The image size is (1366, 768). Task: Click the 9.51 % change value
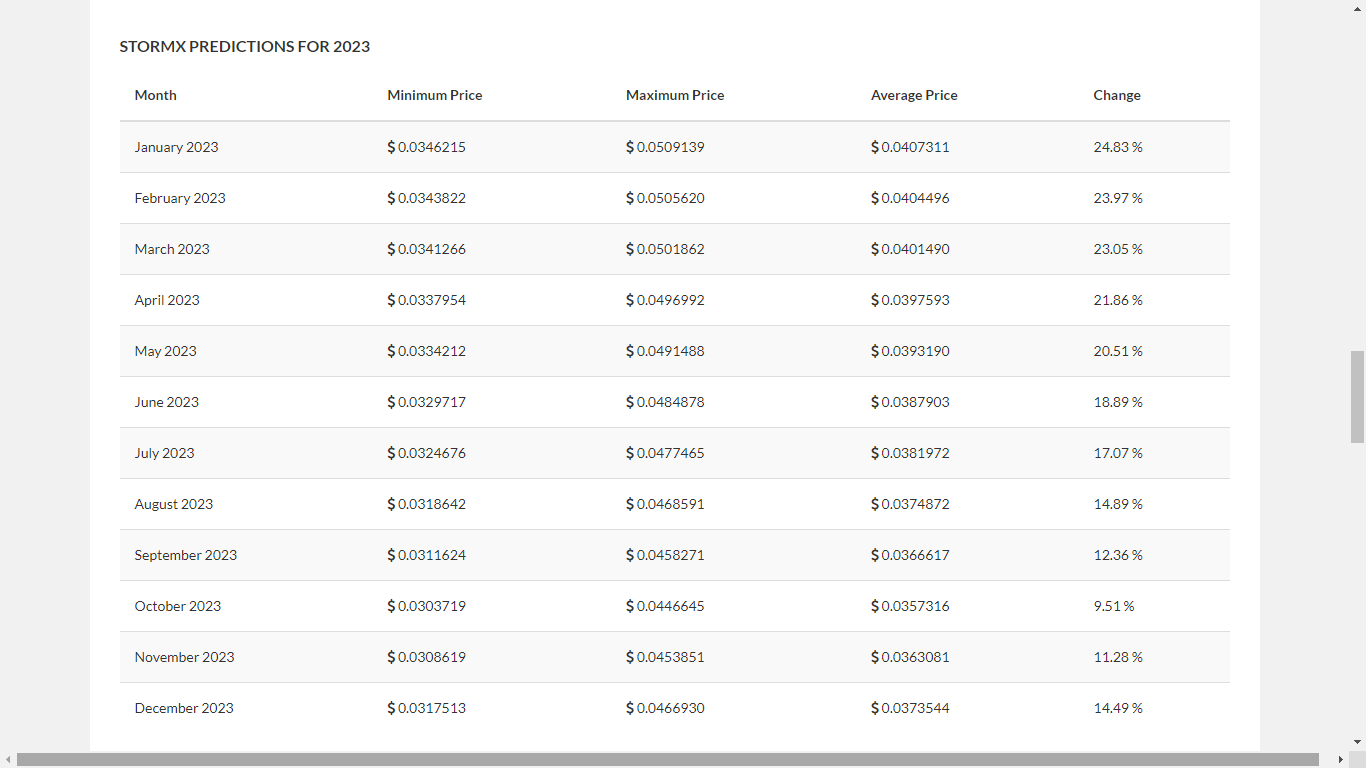(x=1114, y=606)
